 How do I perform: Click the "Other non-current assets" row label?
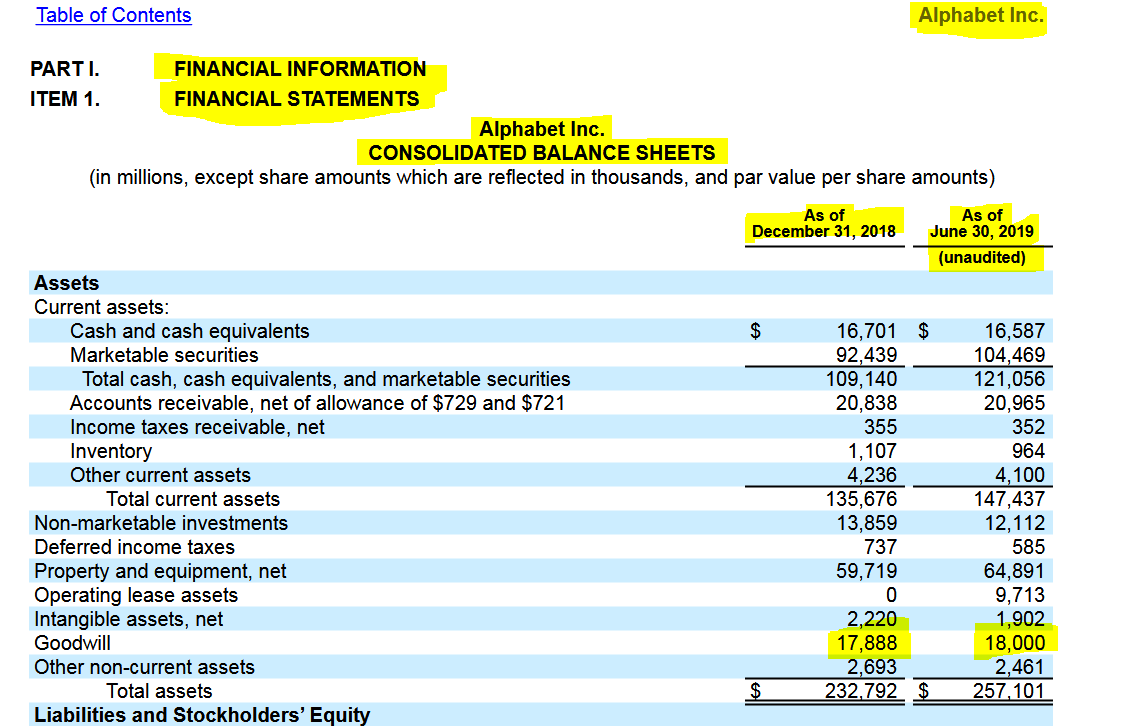[144, 667]
